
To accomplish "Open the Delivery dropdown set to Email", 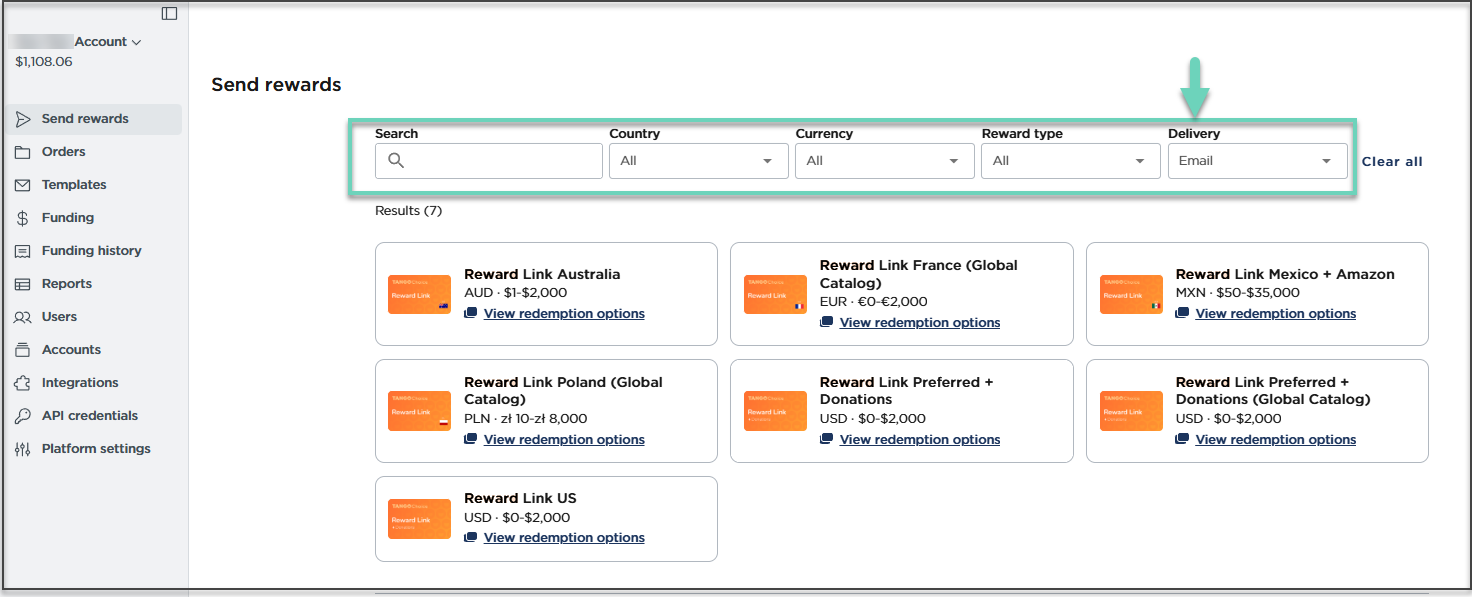I will click(x=1257, y=161).
